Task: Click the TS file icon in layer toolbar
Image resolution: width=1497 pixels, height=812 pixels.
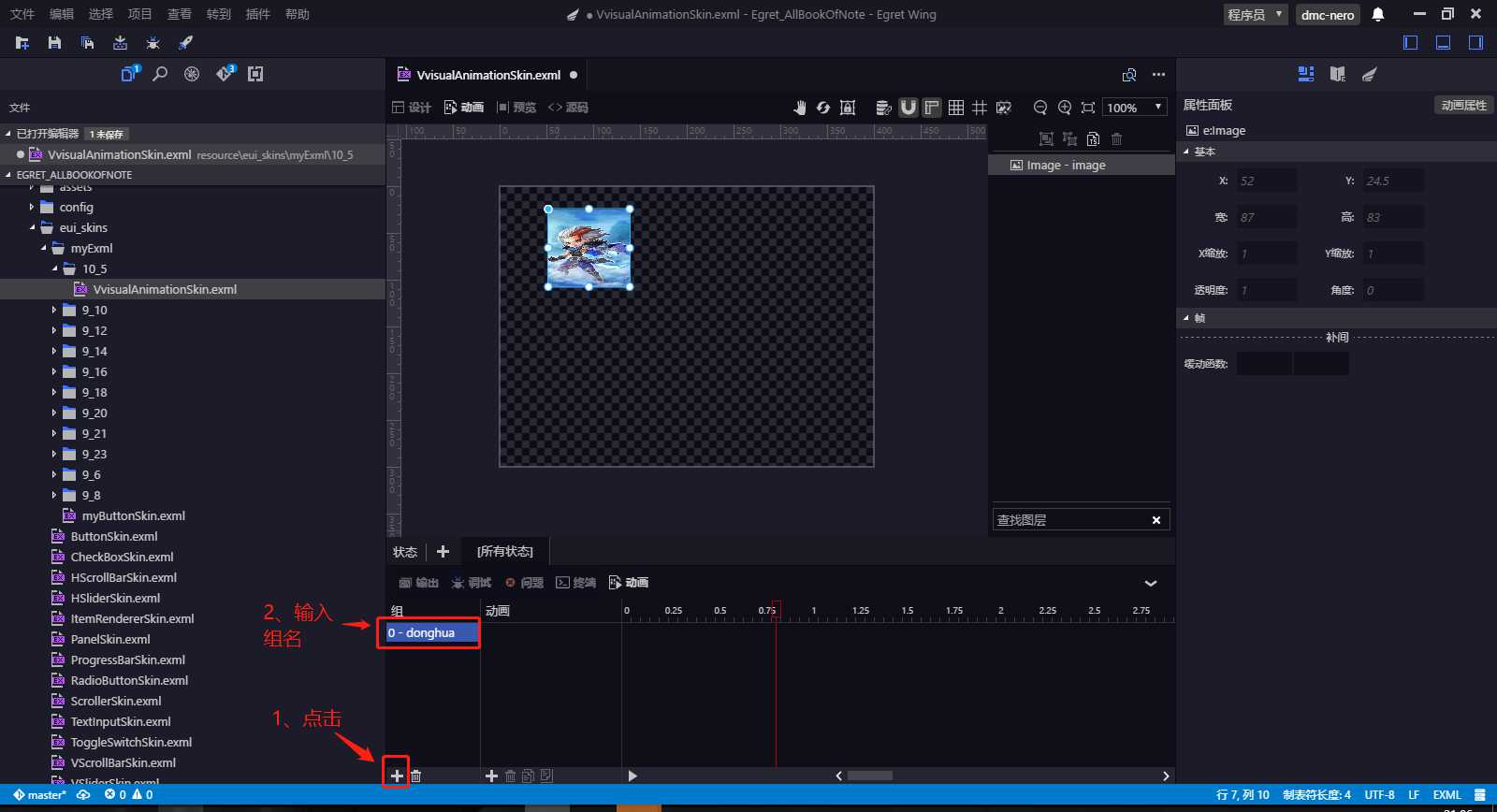Action: (1093, 139)
